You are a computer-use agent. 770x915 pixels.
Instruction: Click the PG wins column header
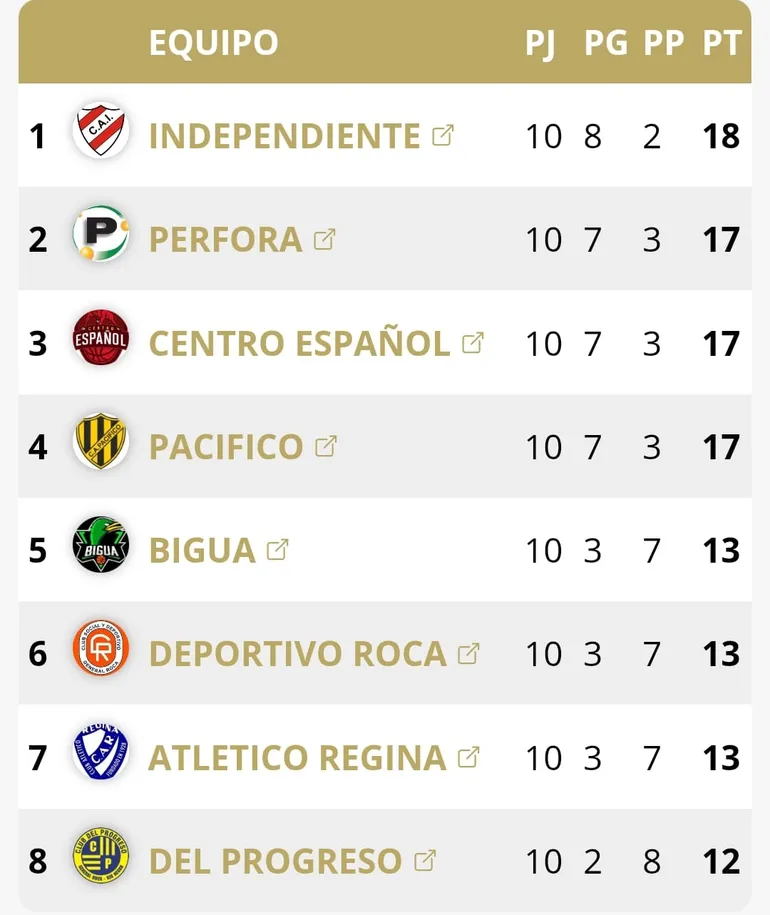point(606,43)
